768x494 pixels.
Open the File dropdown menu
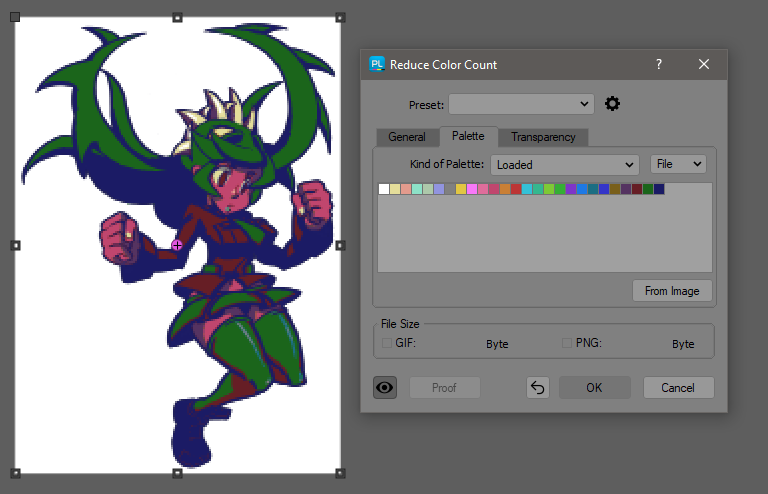tap(678, 164)
